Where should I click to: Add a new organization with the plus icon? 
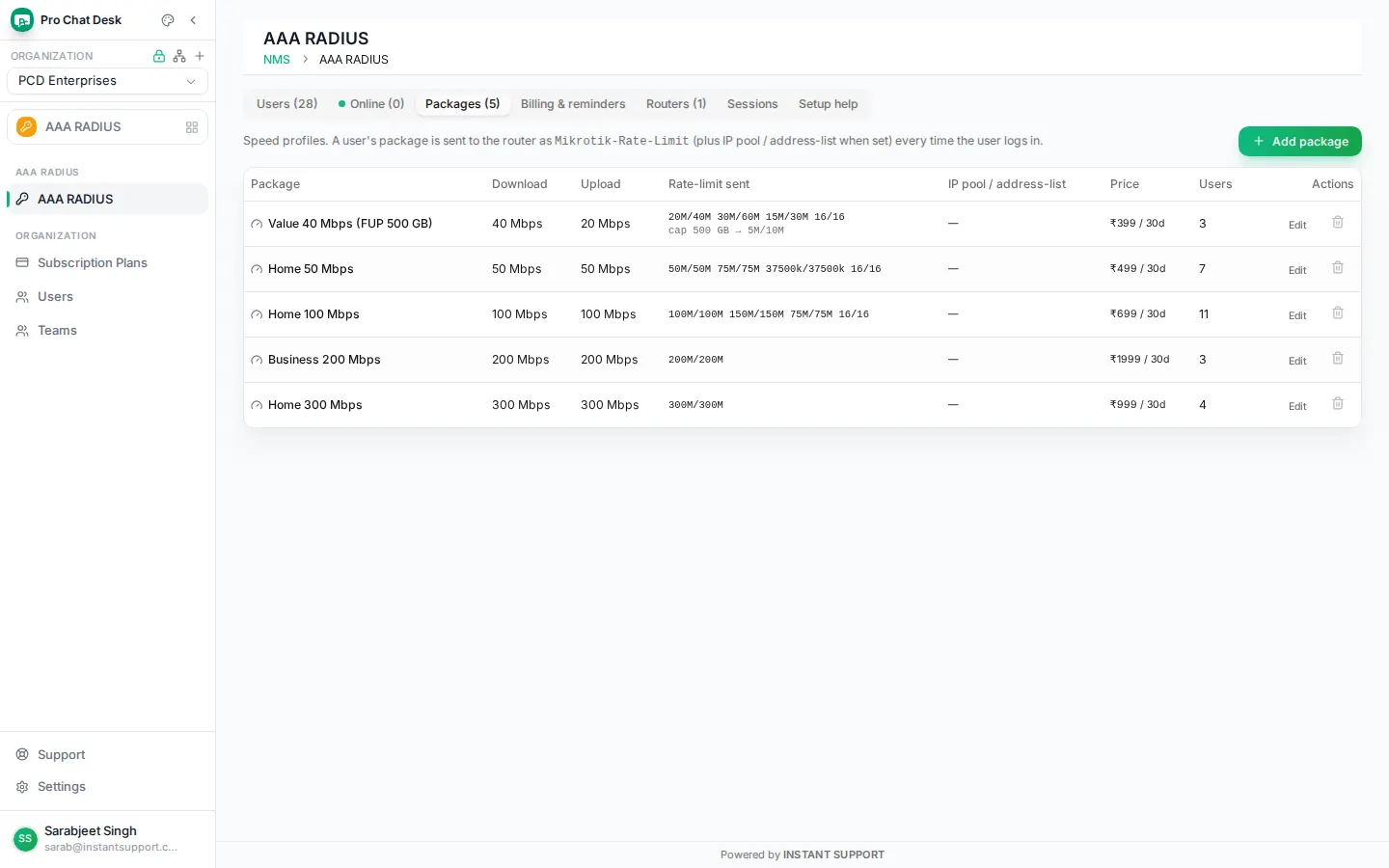click(200, 56)
